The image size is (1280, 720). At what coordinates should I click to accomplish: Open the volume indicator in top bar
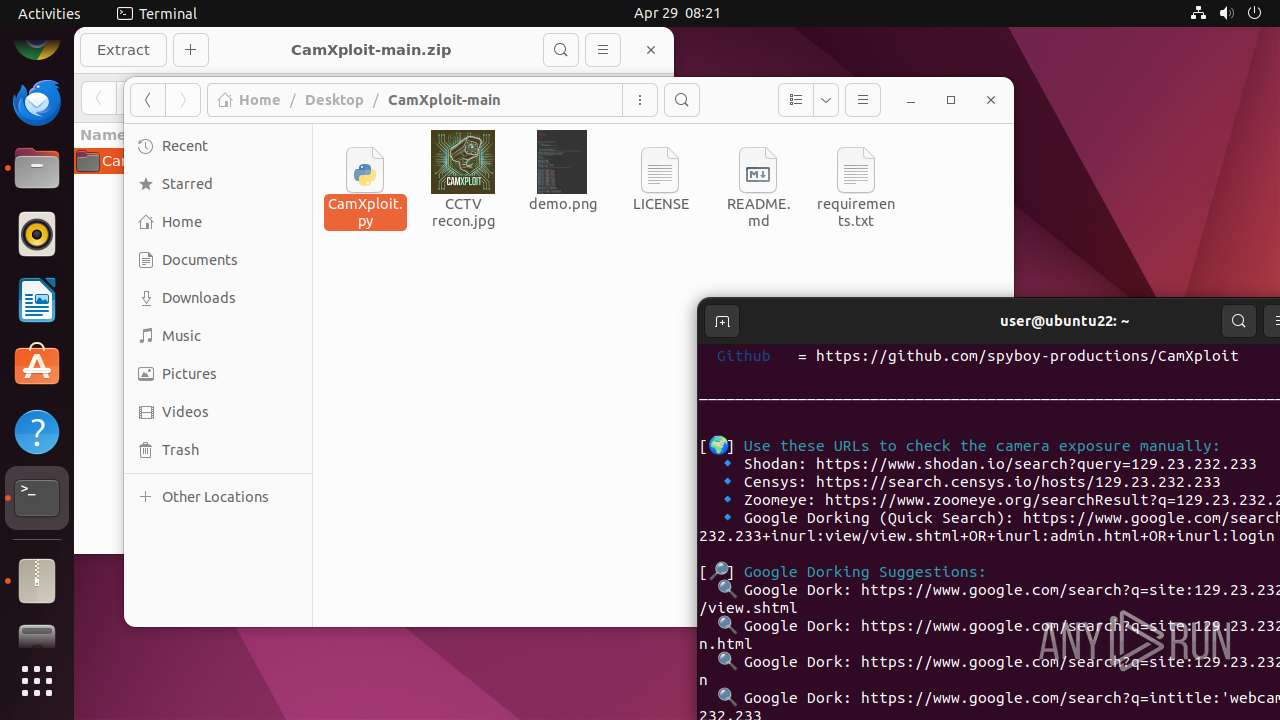pos(1227,13)
